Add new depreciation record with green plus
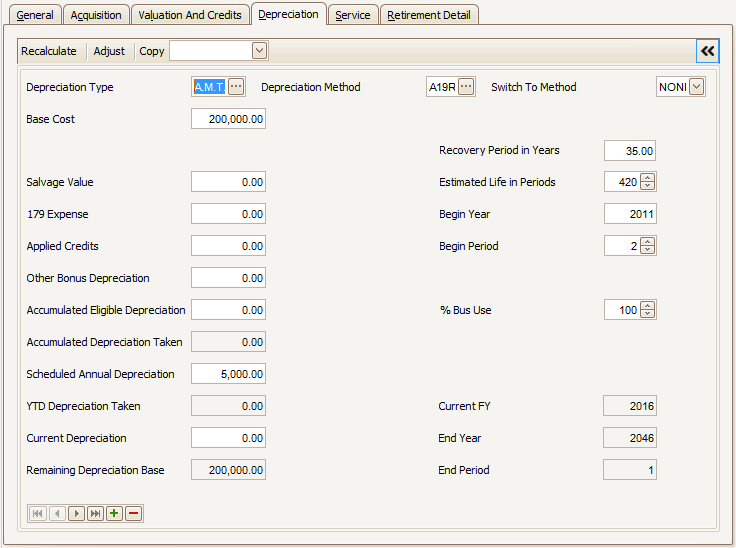 (x=114, y=513)
